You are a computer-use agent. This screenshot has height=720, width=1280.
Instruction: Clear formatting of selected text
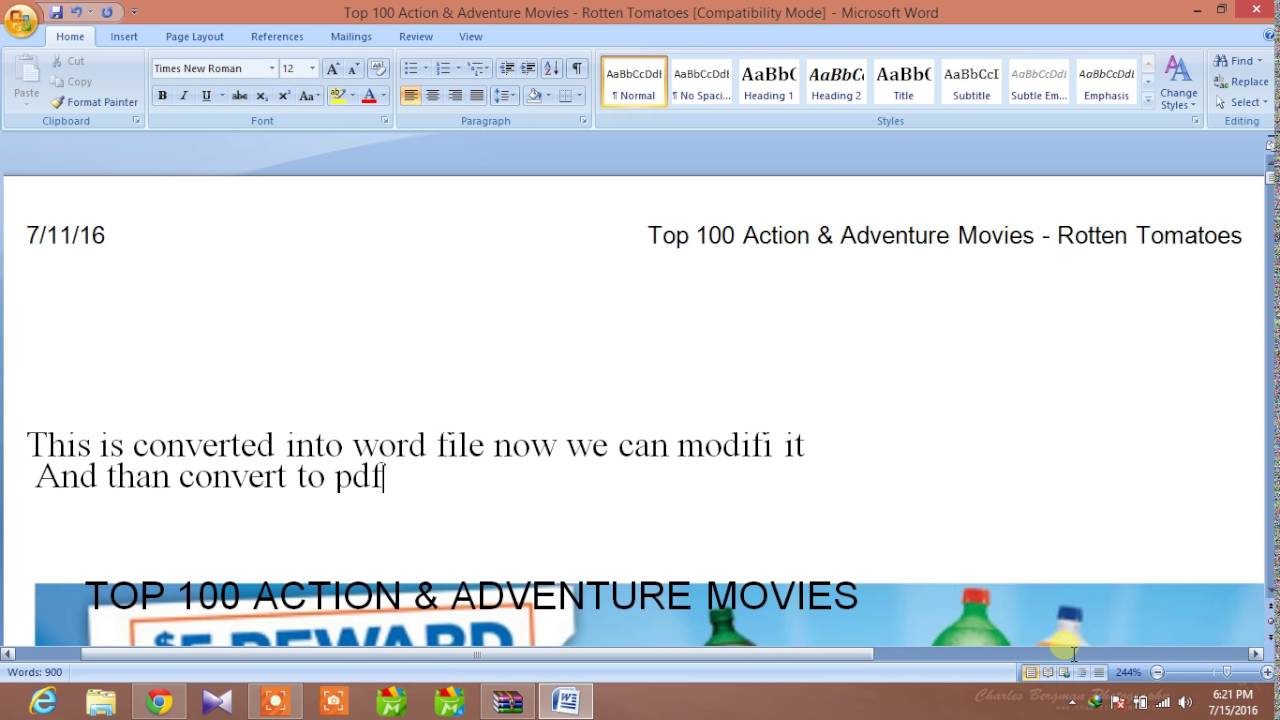pos(378,68)
